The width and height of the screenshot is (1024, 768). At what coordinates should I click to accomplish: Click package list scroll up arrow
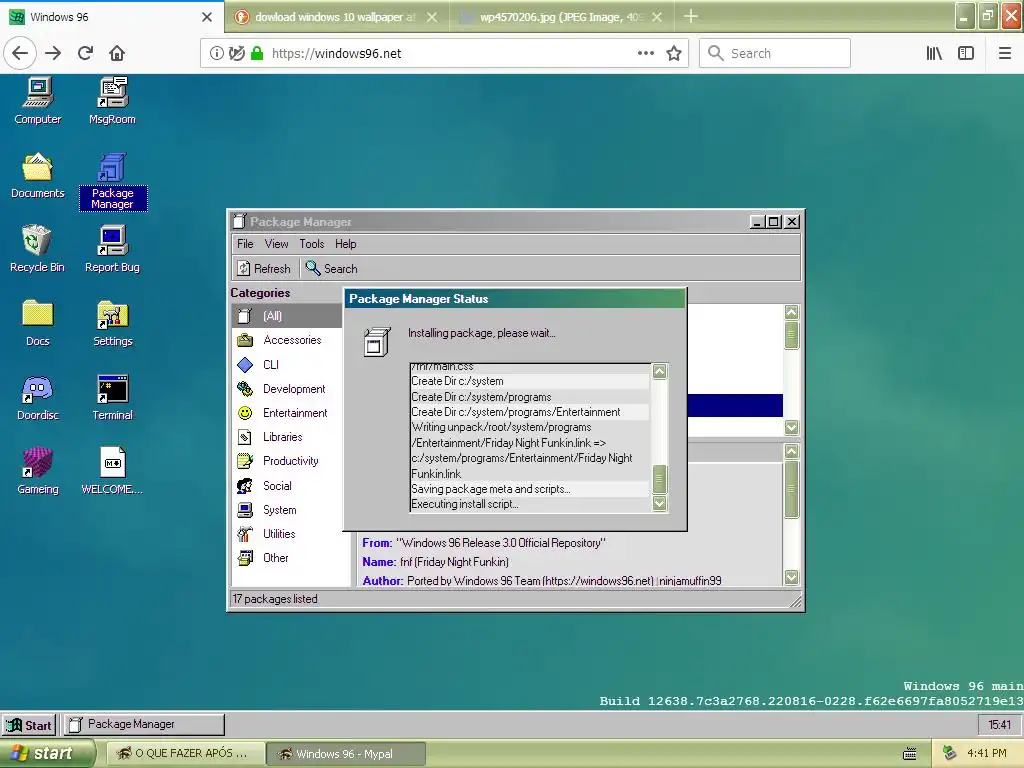click(792, 312)
